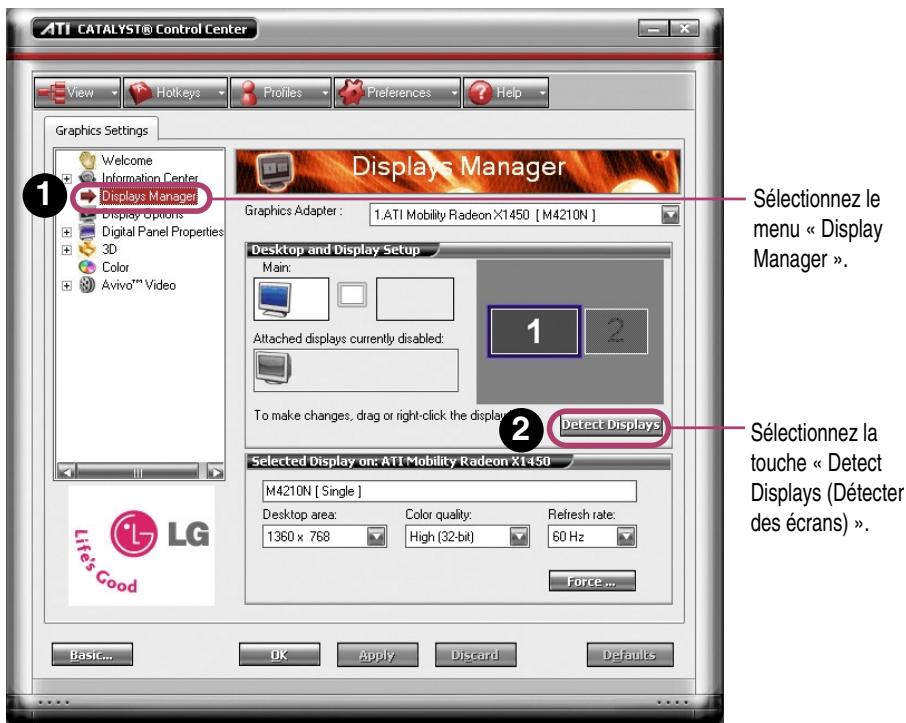Click the Detect Displays button
906x723 pixels.
[610, 425]
